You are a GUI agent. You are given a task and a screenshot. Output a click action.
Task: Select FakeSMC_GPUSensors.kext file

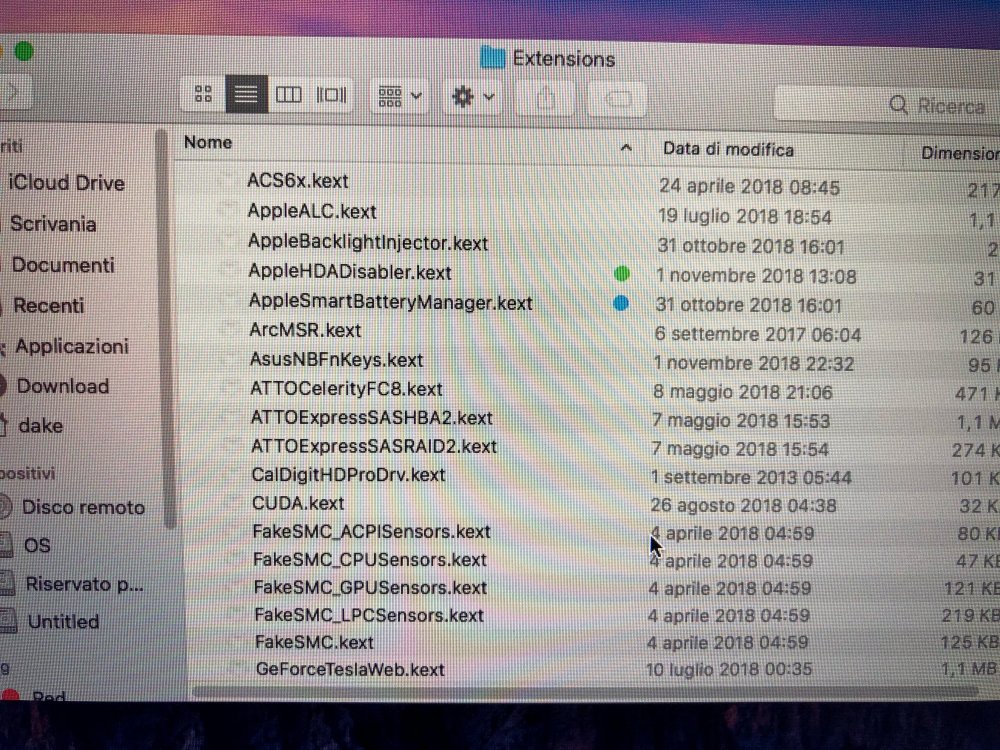[x=370, y=587]
